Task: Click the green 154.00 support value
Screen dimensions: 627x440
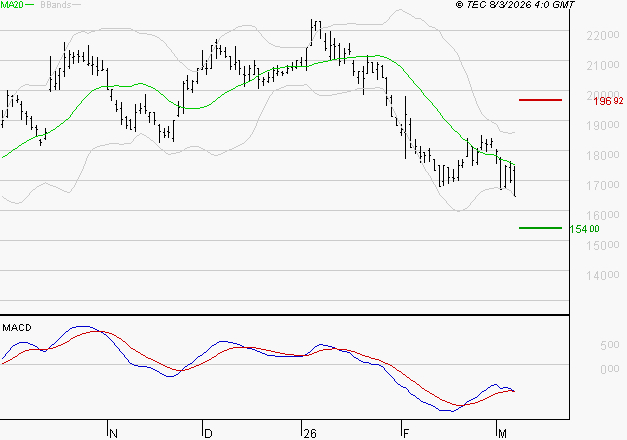Action: point(584,229)
